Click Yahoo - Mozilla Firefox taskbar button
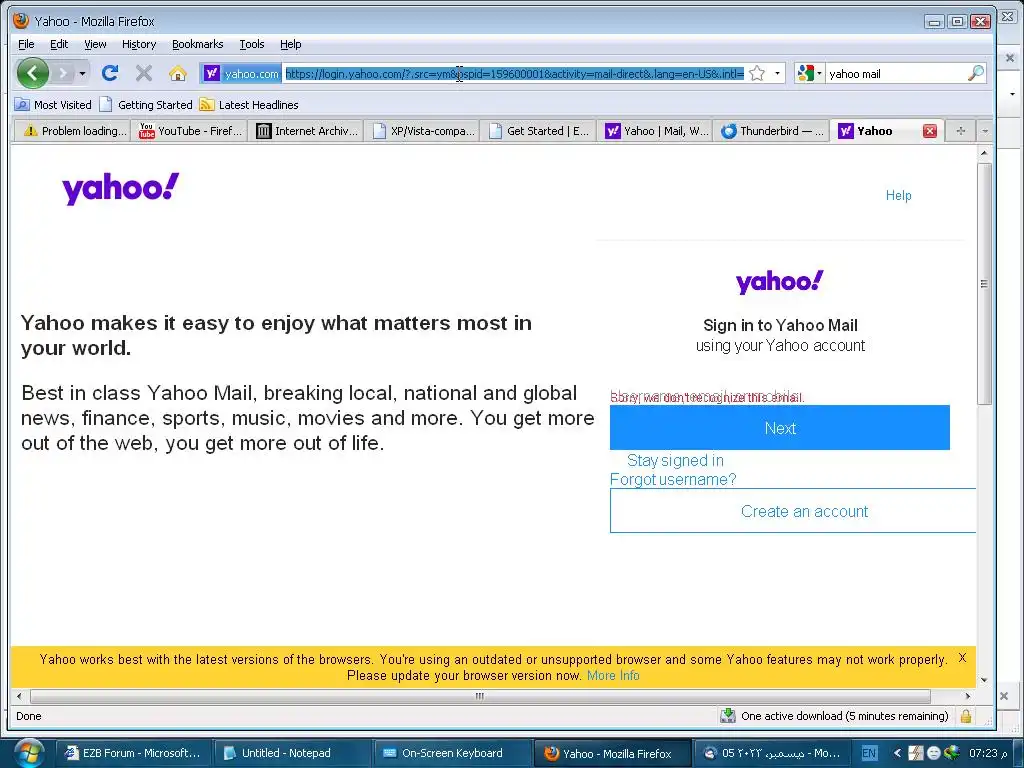This screenshot has width=1024, height=768. click(x=612, y=754)
